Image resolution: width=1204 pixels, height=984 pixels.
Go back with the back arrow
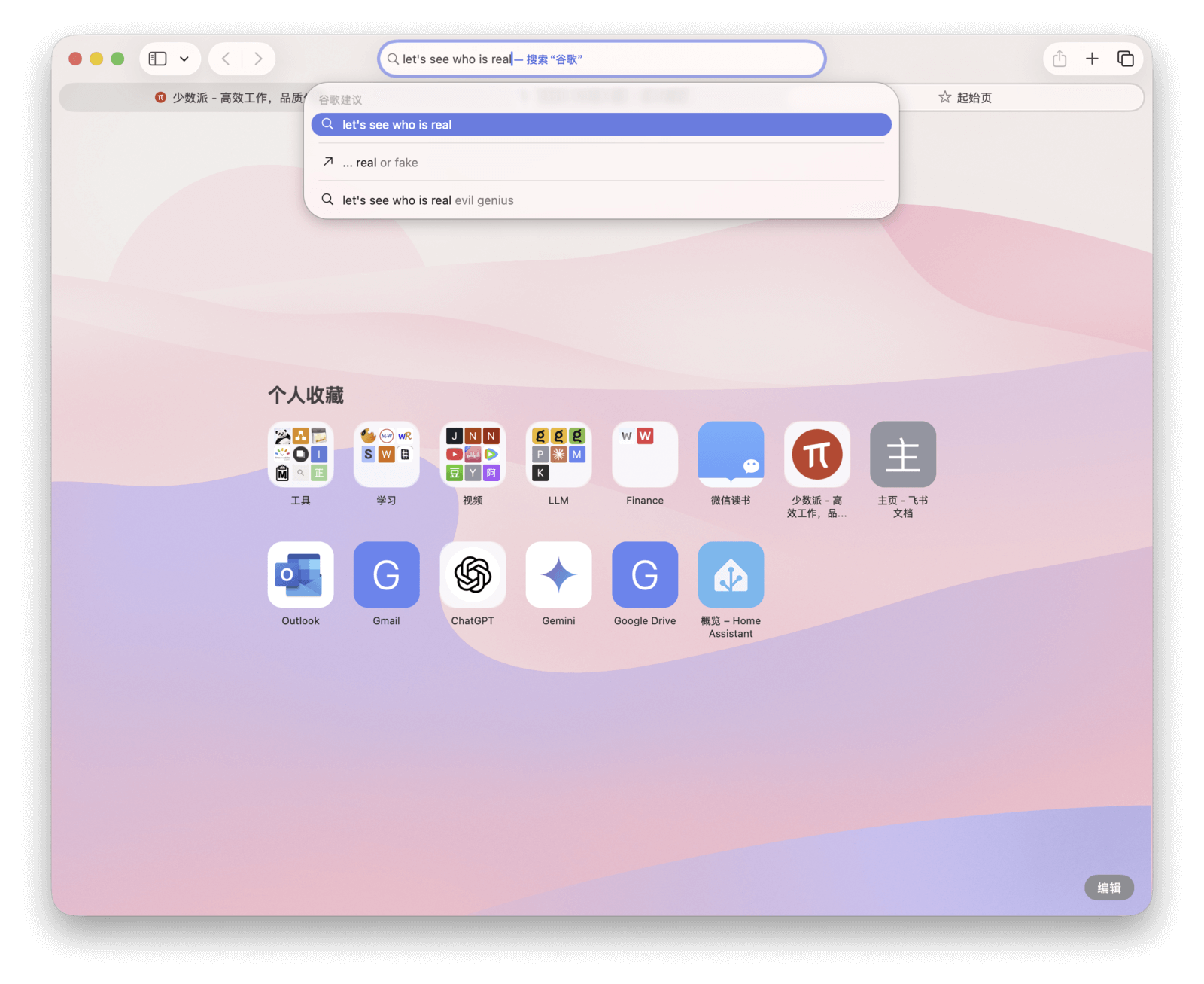pyautogui.click(x=226, y=59)
